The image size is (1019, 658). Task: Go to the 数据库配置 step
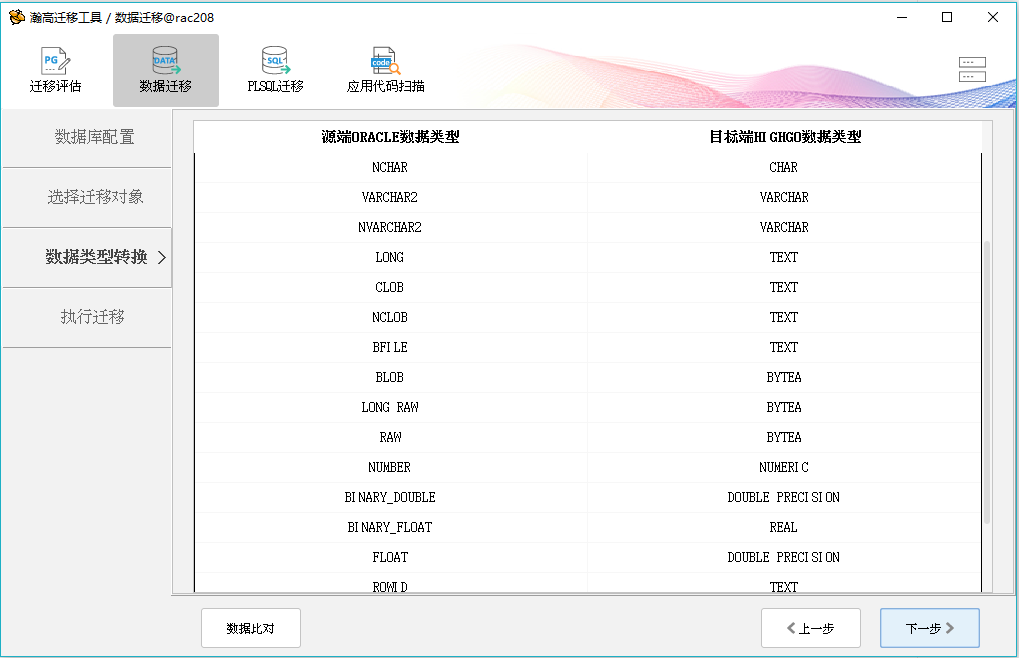click(87, 137)
